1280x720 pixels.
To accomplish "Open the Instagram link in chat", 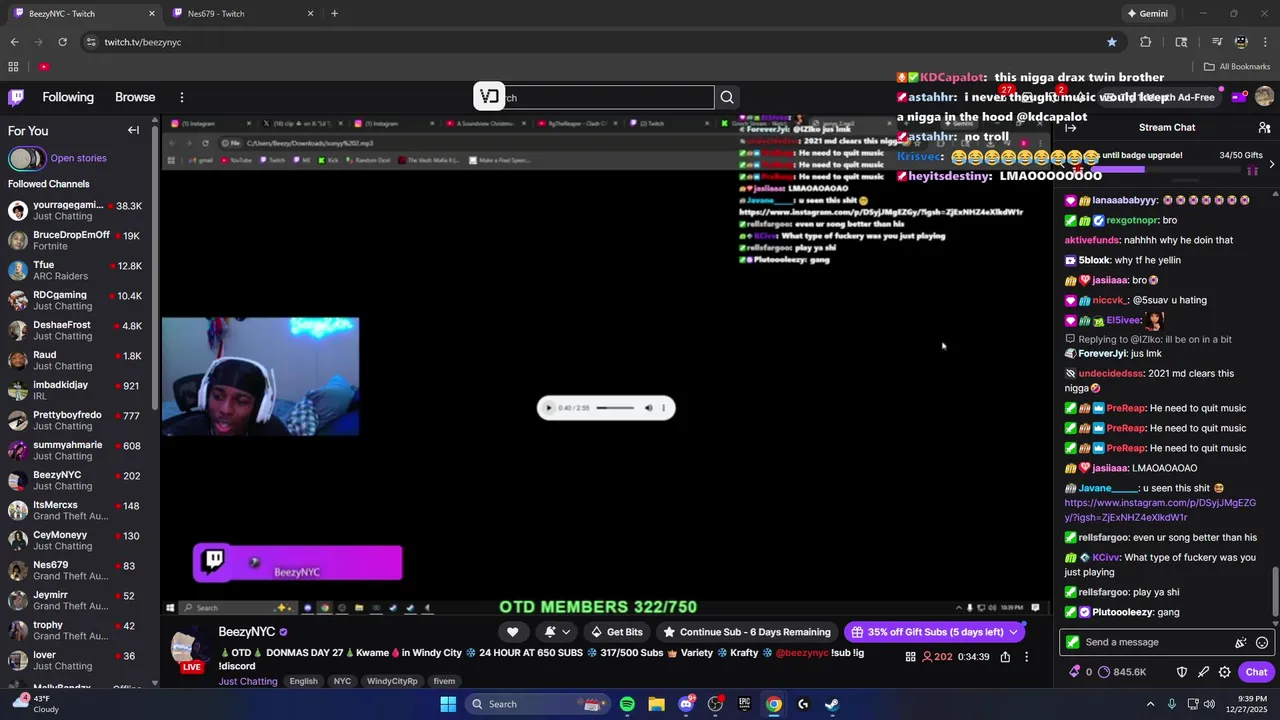I will (x=1160, y=510).
